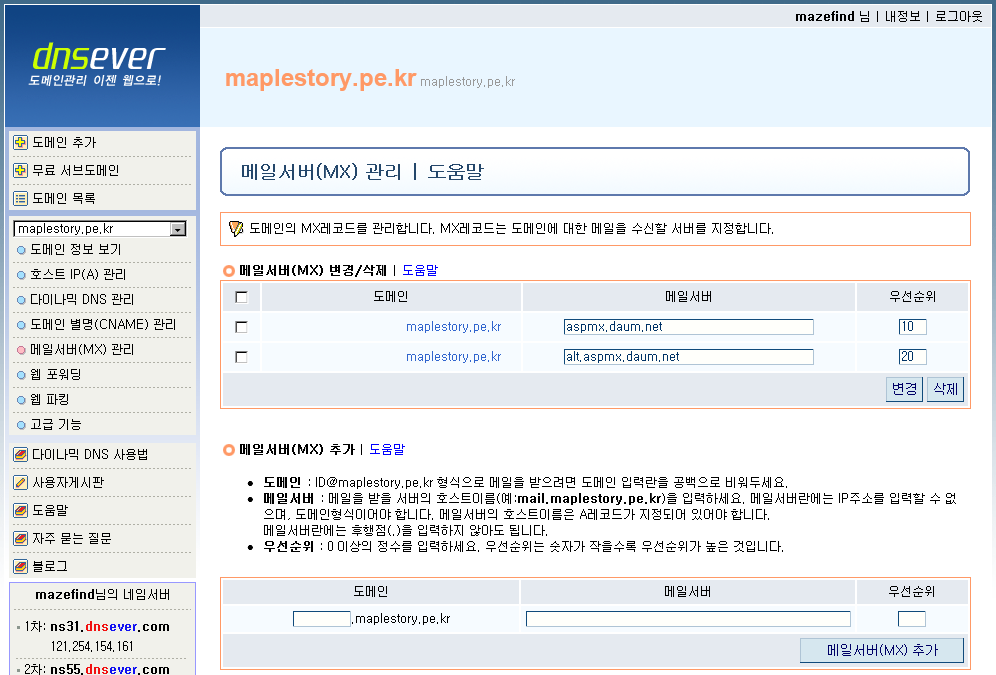Click the 변경 button
The image size is (996, 675).
tap(904, 389)
